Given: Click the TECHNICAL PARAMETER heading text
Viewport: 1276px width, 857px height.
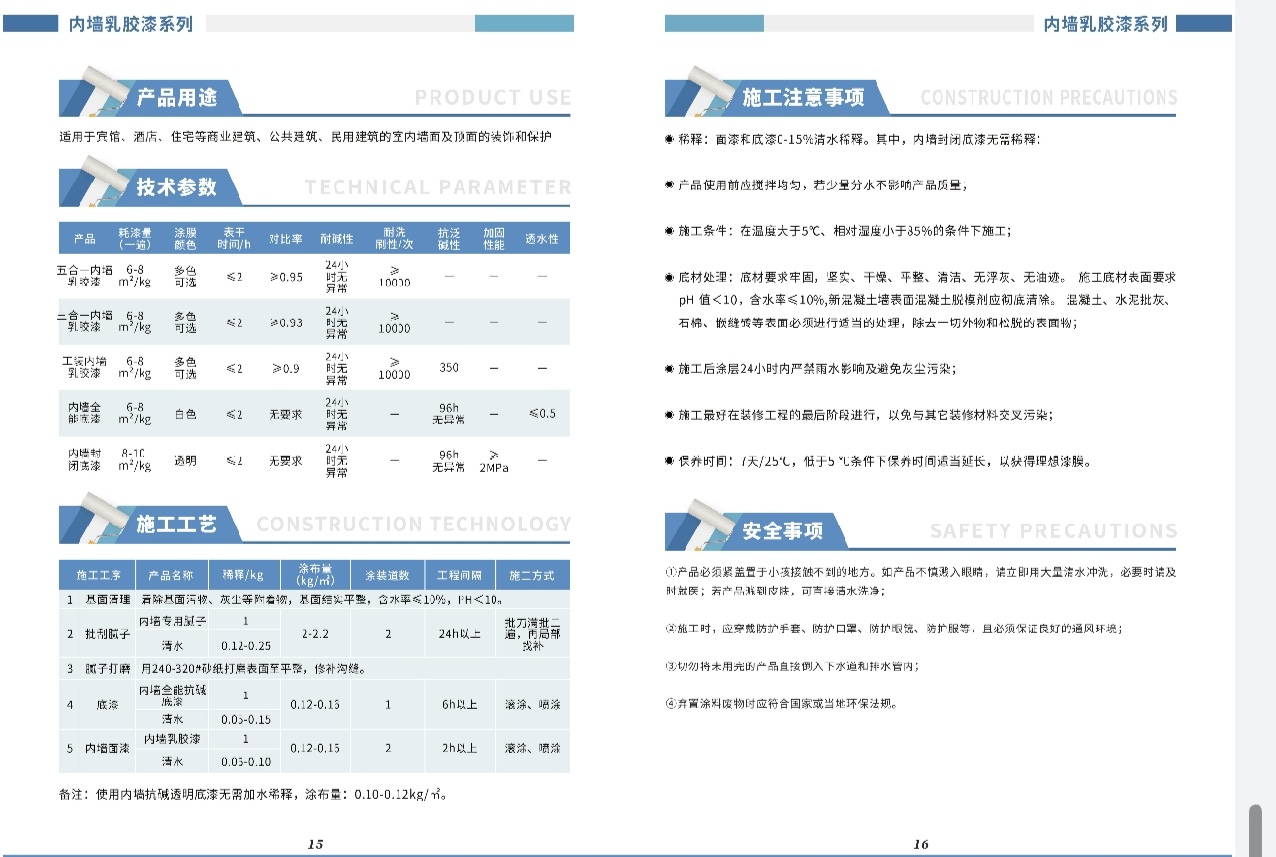Looking at the screenshot, I should [x=438, y=187].
